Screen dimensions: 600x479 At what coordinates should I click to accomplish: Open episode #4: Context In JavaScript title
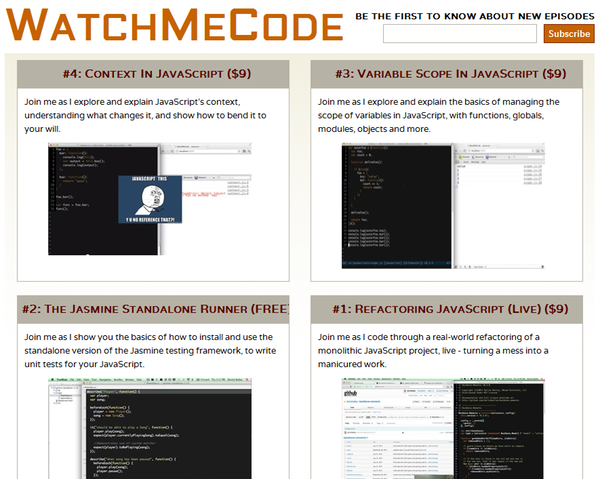coord(157,73)
